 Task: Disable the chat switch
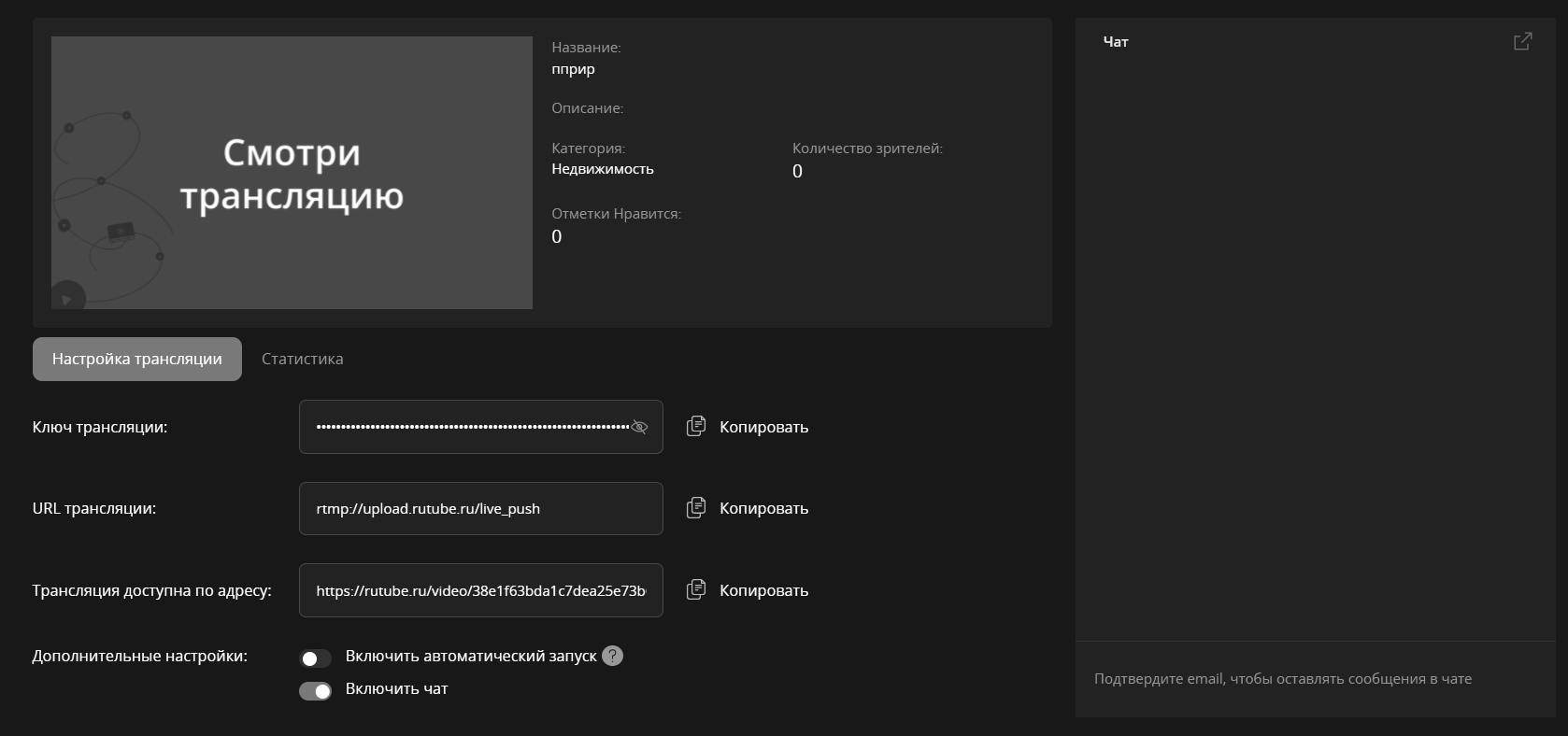(315, 691)
